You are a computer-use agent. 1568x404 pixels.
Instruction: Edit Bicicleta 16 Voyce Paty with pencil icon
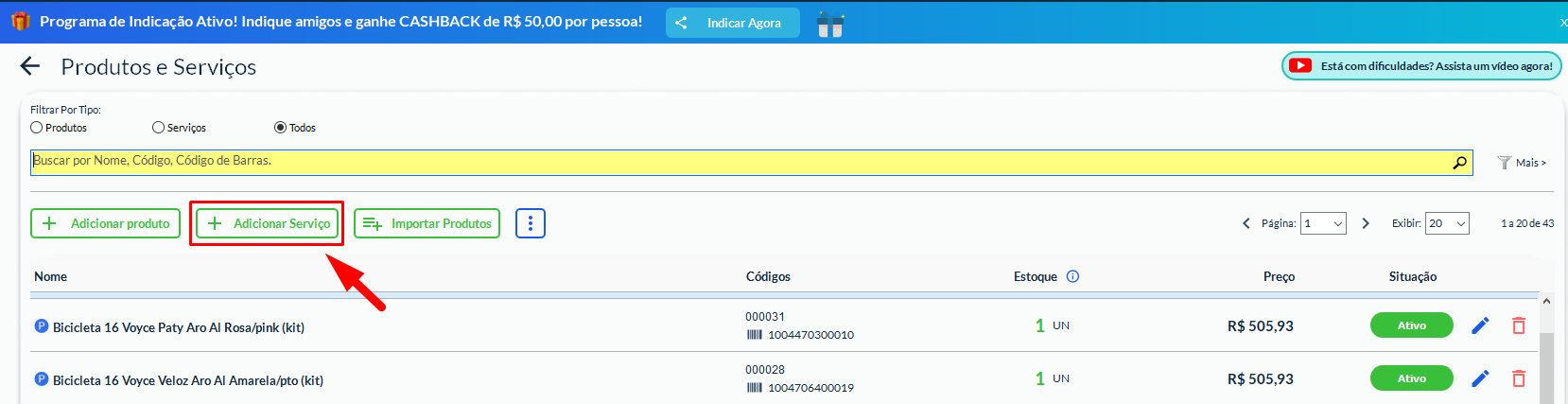tap(1480, 325)
